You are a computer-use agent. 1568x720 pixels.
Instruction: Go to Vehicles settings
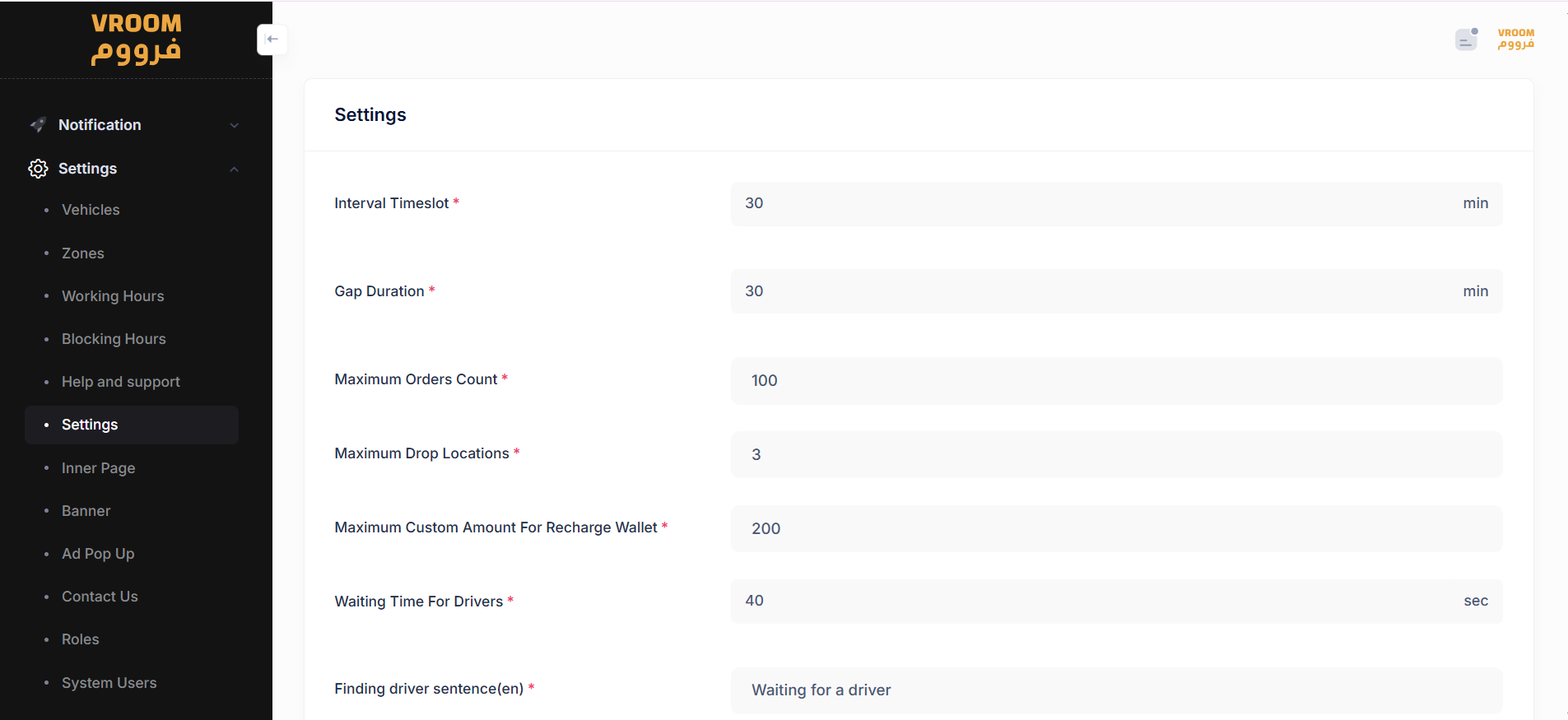91,210
